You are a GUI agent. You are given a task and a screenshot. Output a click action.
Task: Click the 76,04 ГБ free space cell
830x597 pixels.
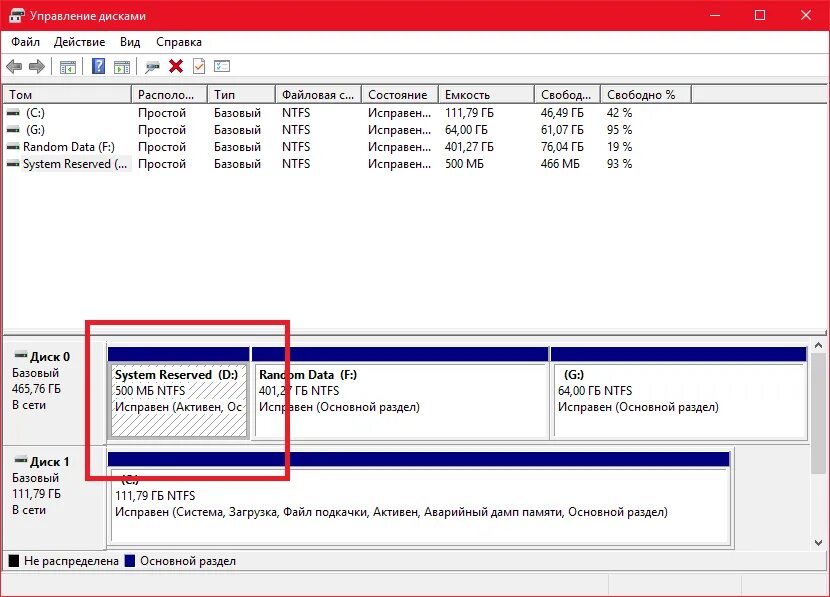coord(562,147)
